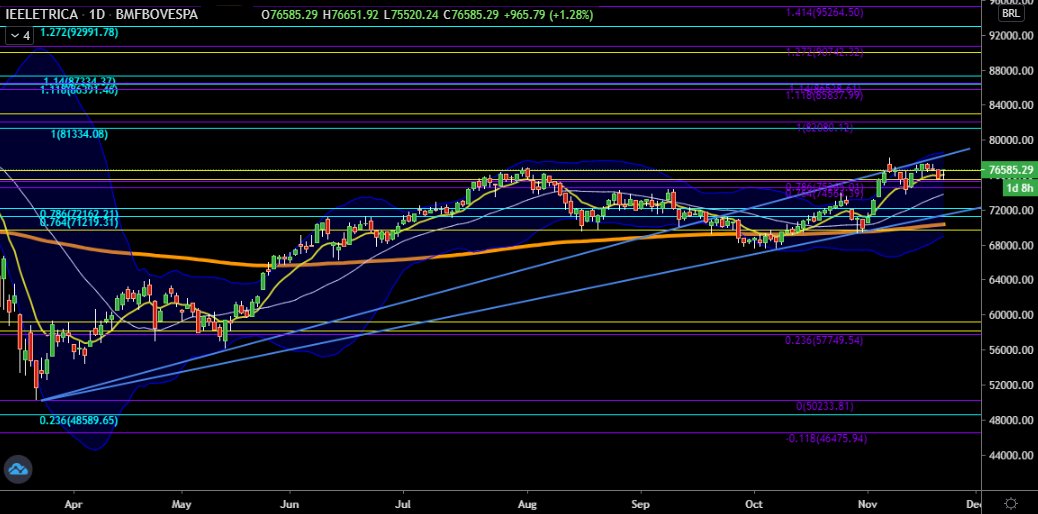
Task: Open chart settings gear icon
Action: point(1011,503)
